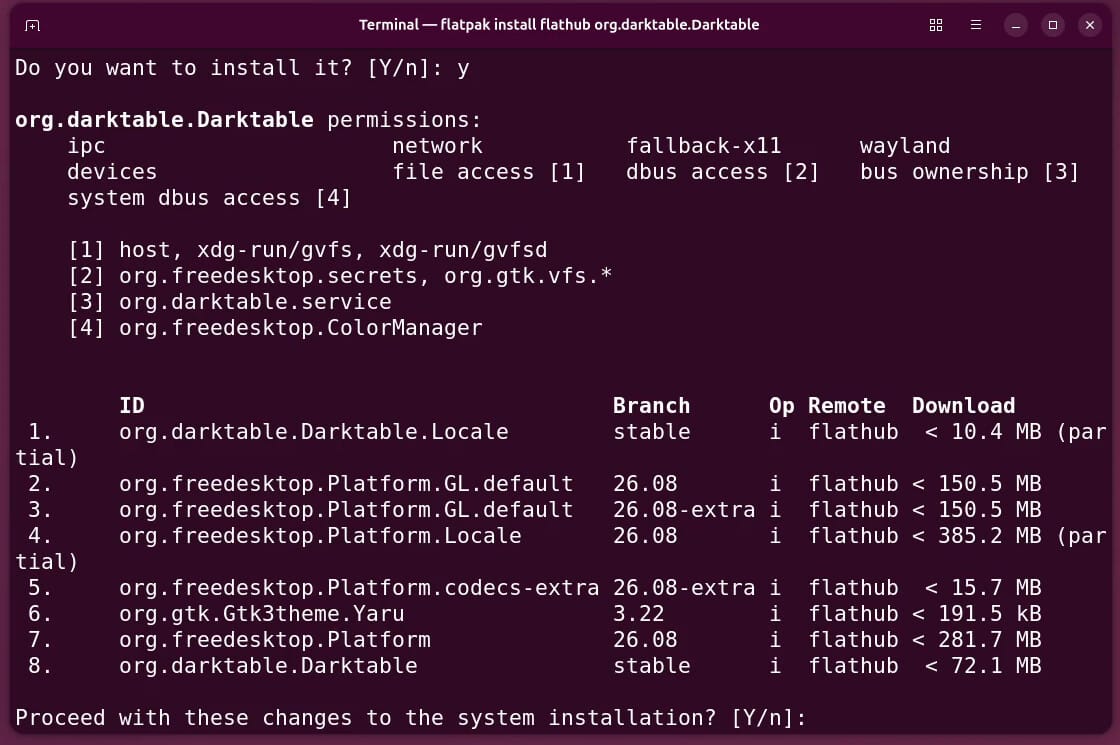Minimize the terminal window

1016,26
